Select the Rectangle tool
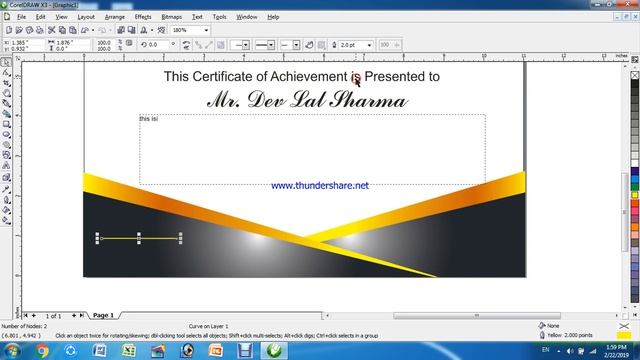 6,124
